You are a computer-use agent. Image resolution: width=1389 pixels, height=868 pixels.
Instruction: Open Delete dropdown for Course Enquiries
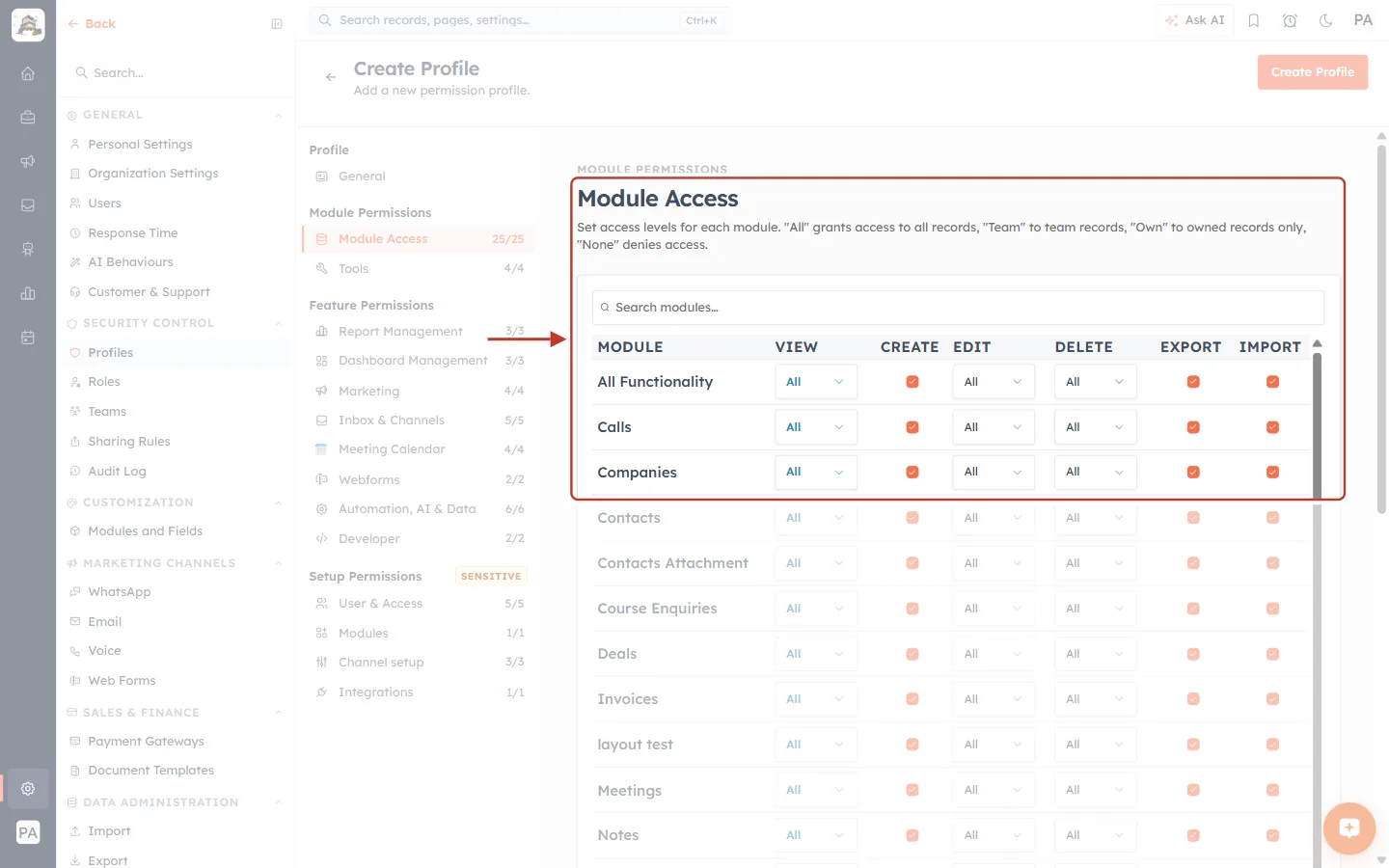pyautogui.click(x=1096, y=609)
